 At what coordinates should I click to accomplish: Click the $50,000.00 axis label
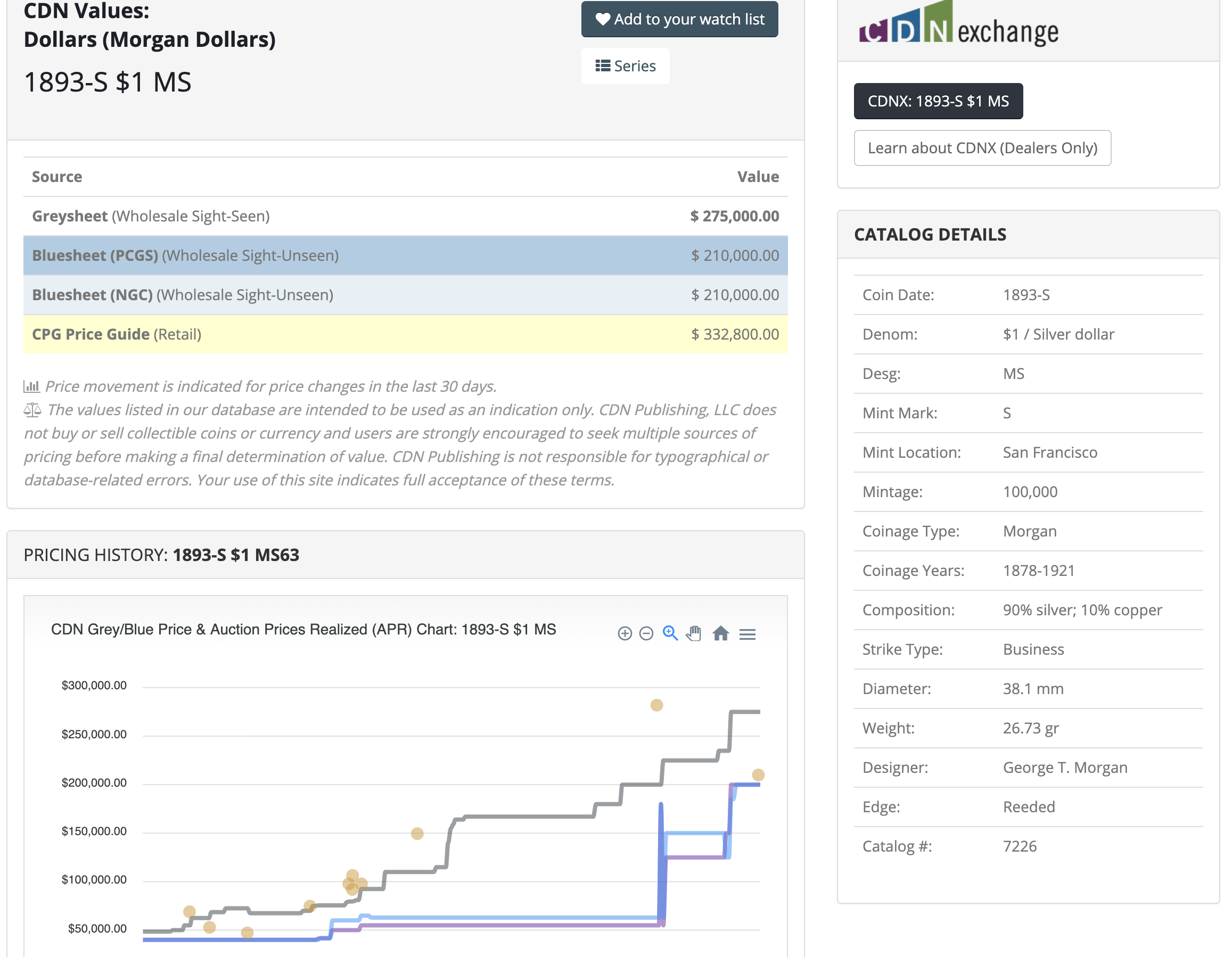pyautogui.click(x=97, y=928)
